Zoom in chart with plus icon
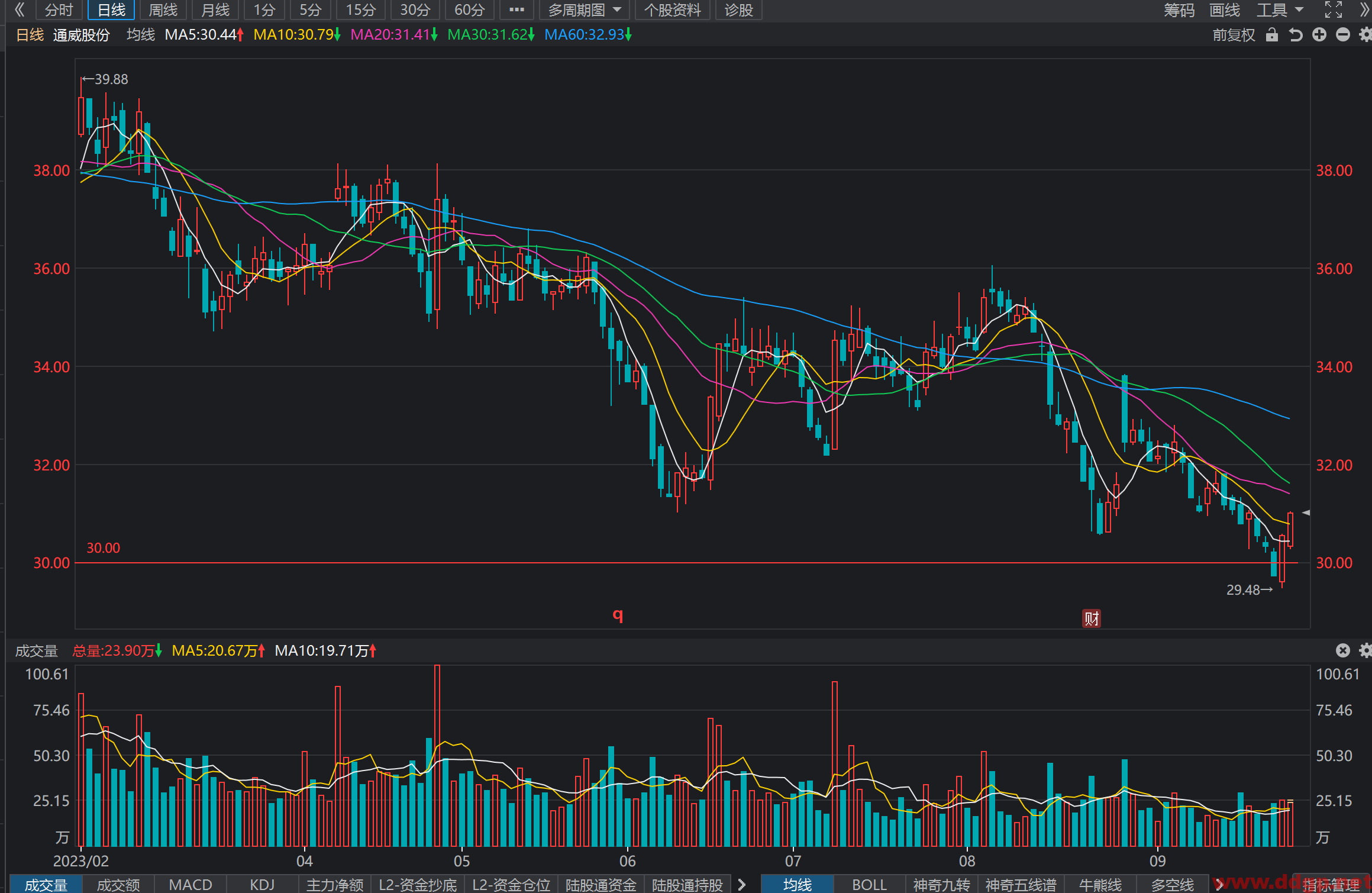Screen dimensions: 1372x893 click(x=1319, y=35)
